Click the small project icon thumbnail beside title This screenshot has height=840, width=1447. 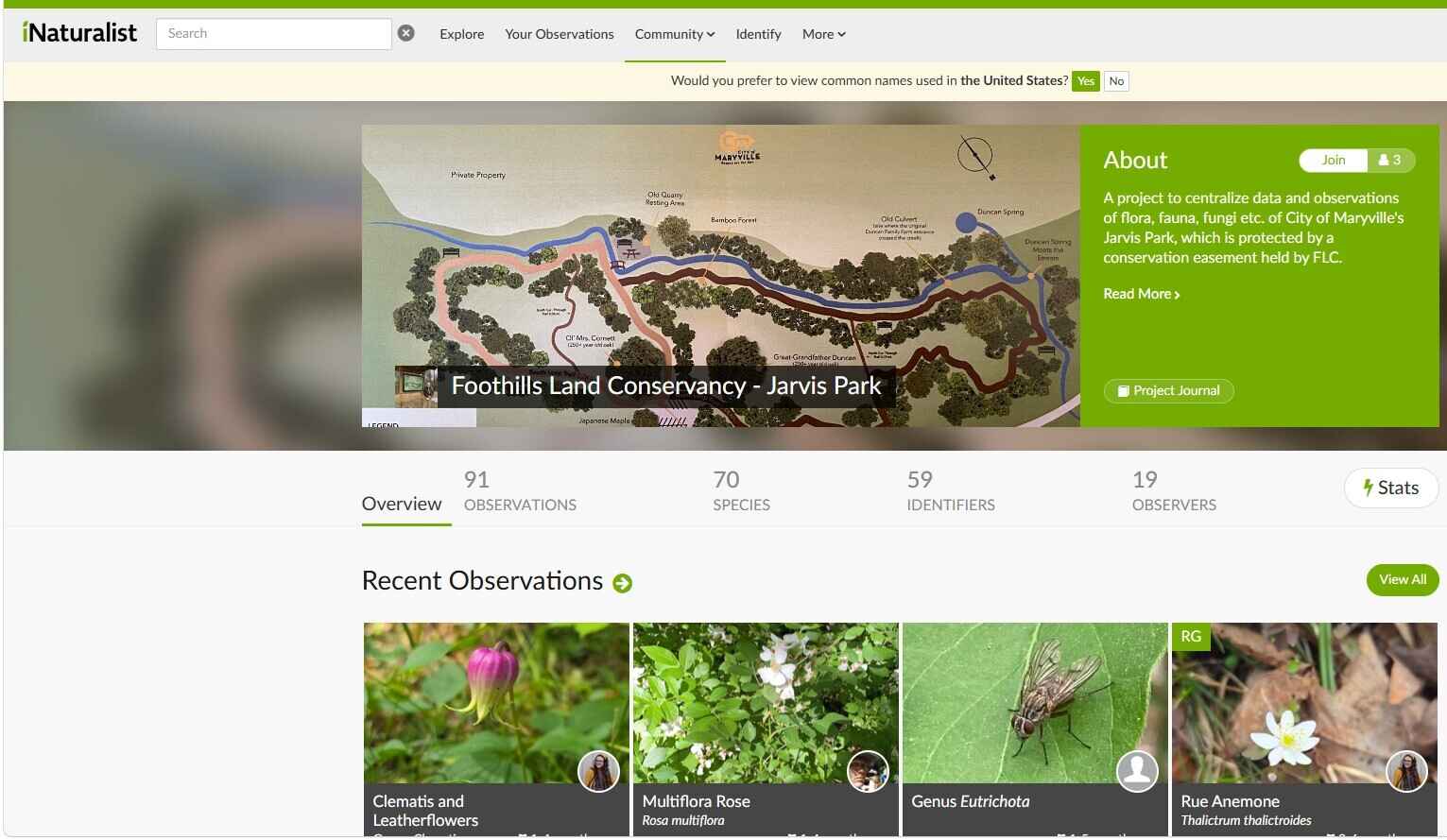point(416,386)
